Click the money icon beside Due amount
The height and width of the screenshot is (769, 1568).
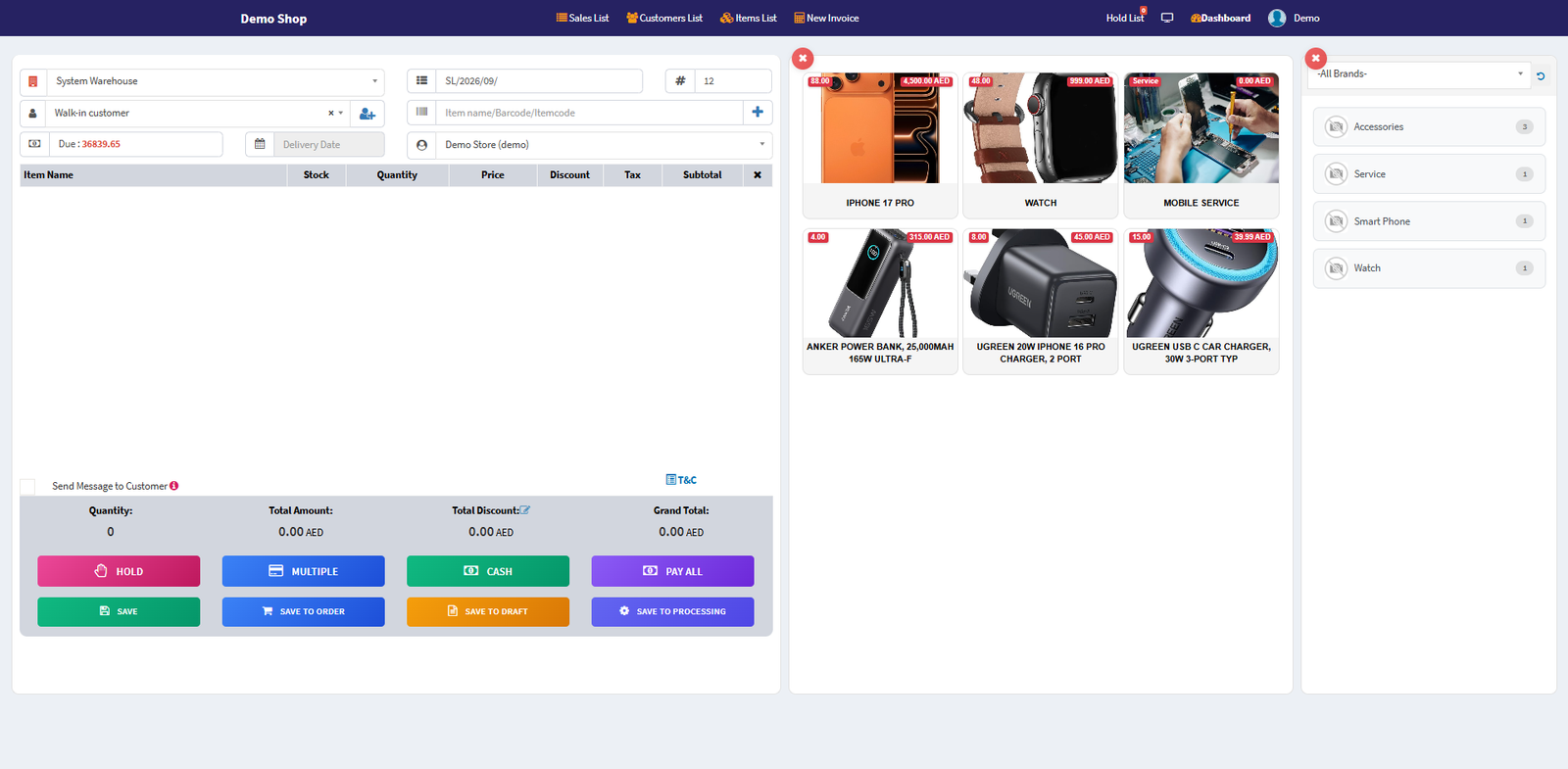(x=34, y=144)
